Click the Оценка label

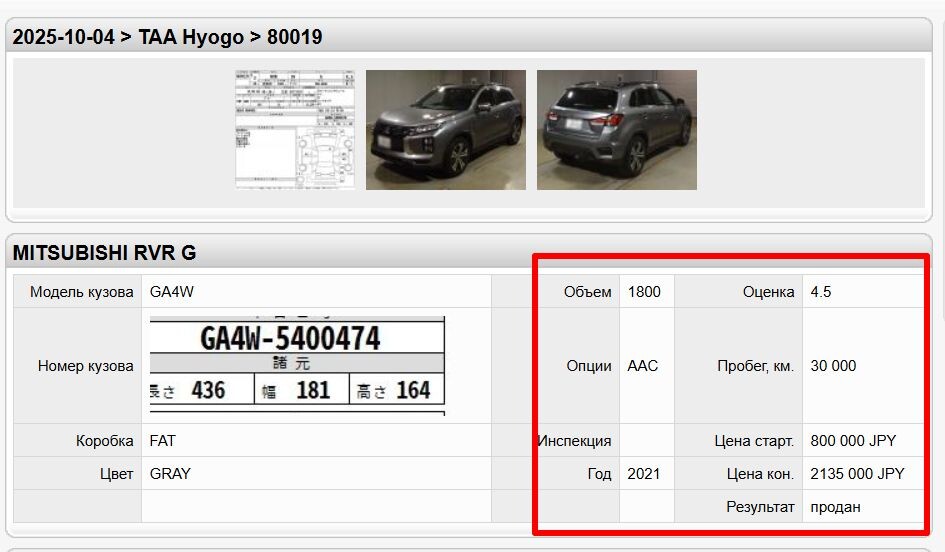point(768,292)
